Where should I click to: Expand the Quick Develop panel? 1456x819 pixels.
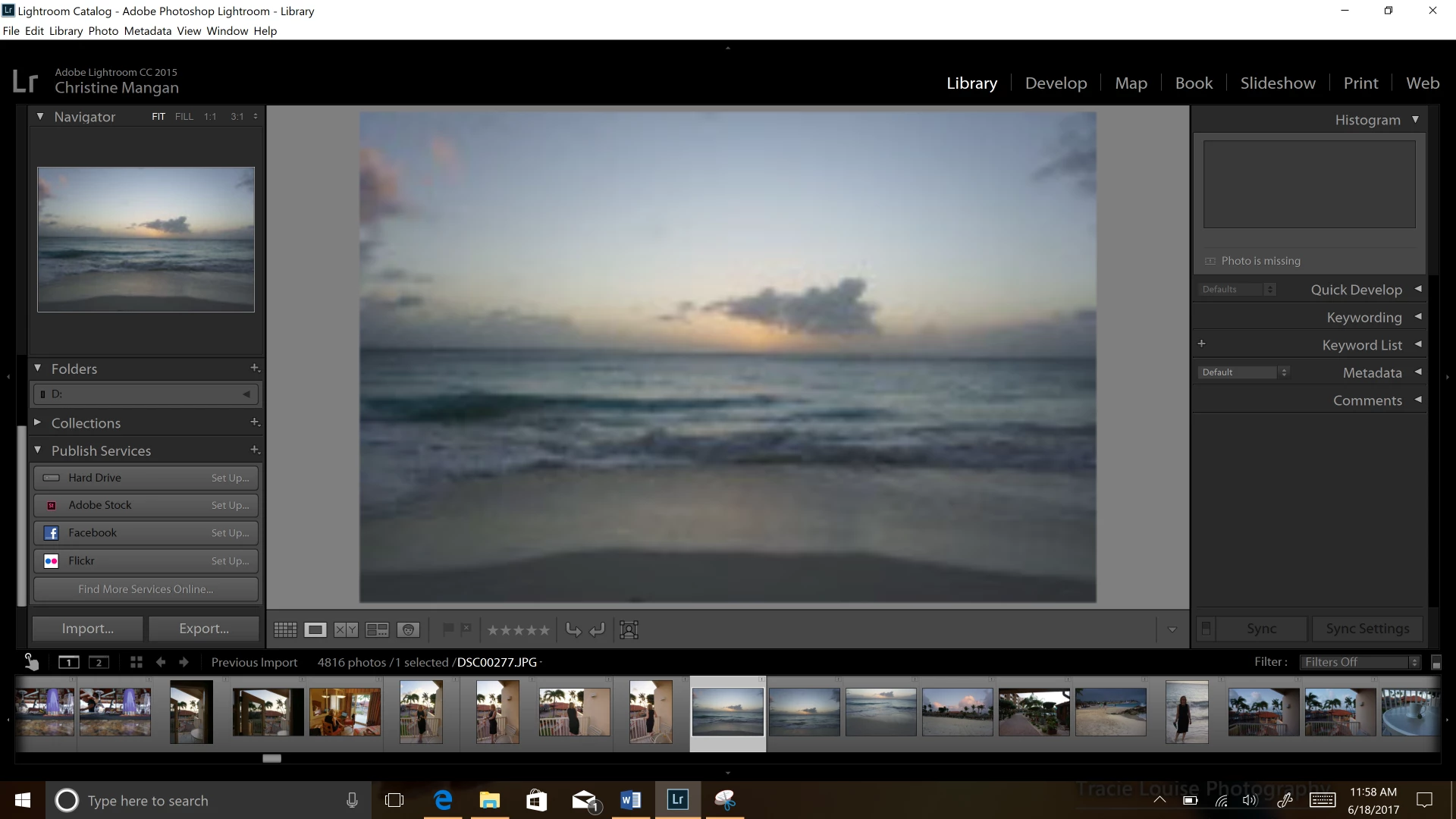point(1417,289)
